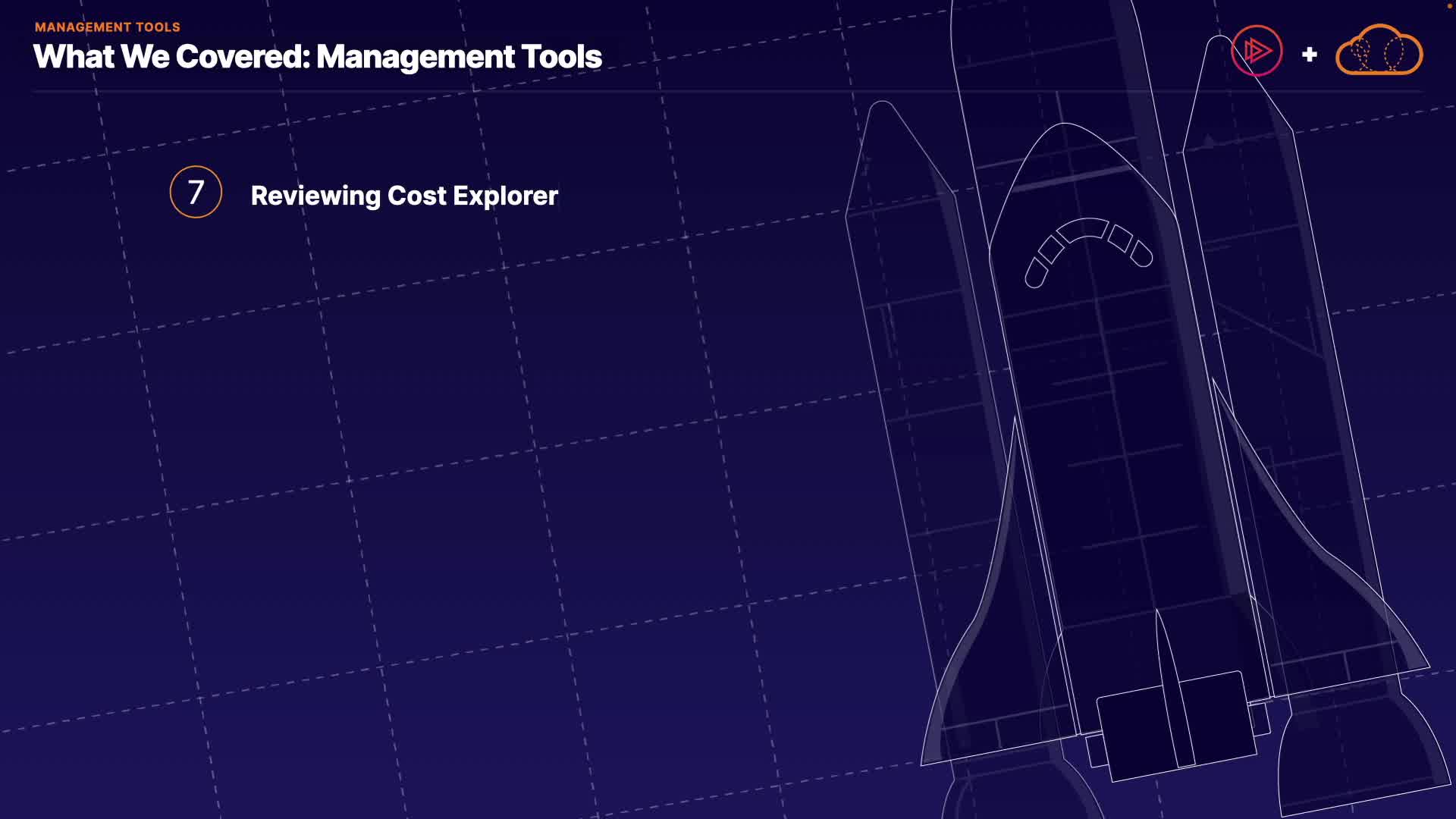Click the white plus sign between logos
This screenshot has width=1456, height=819.
tap(1309, 55)
